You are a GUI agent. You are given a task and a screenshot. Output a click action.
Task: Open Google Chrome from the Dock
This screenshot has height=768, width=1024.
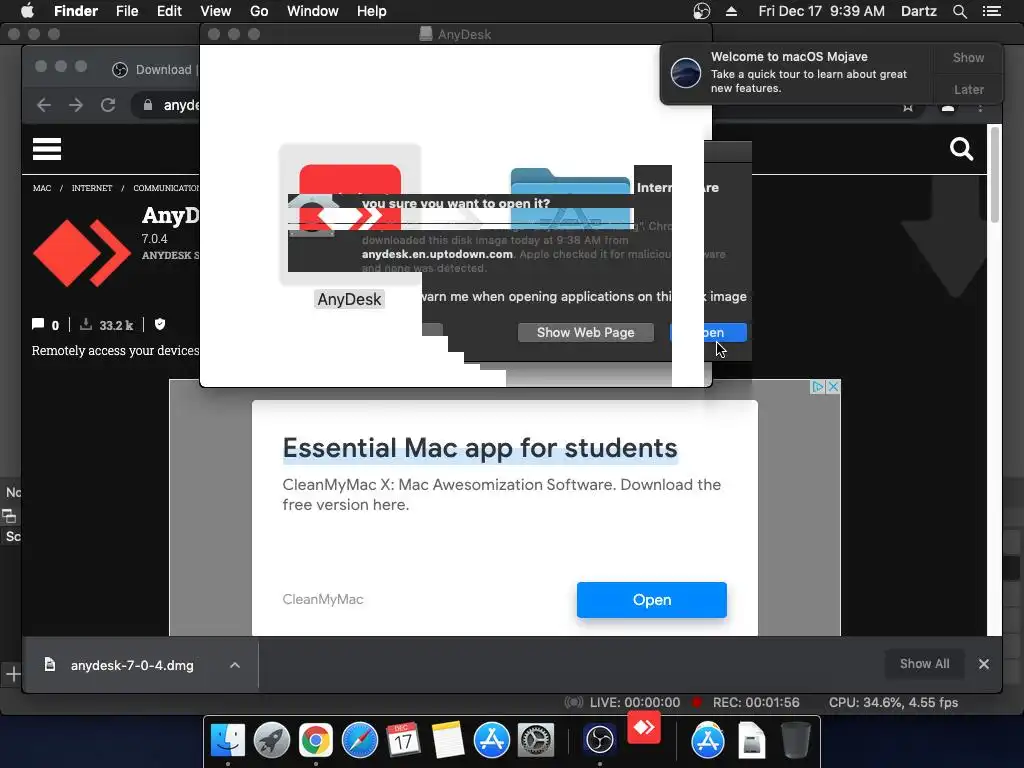tap(315, 741)
